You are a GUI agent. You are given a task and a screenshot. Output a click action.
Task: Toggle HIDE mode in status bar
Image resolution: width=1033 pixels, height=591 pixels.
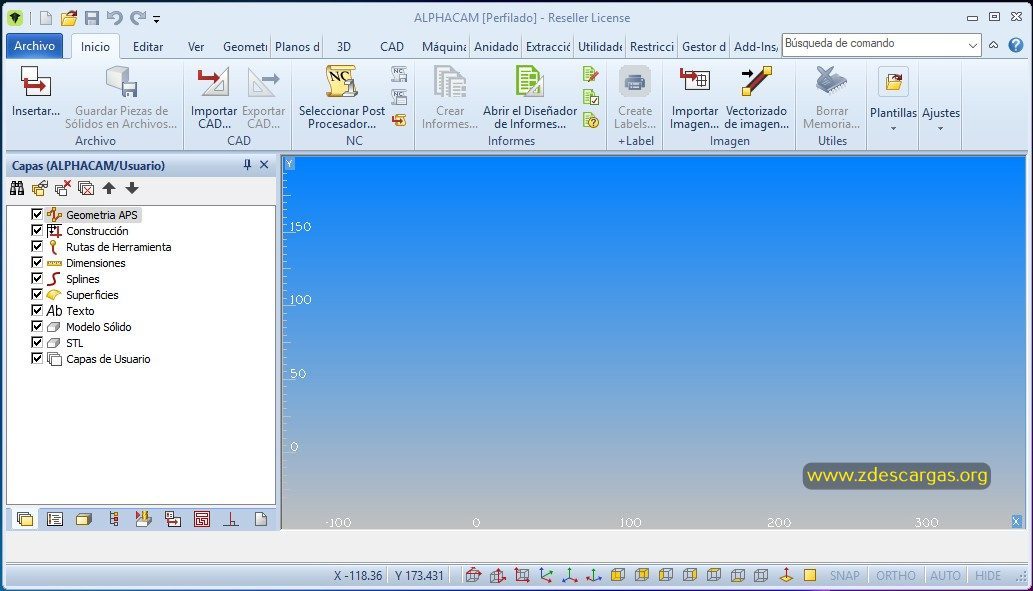click(988, 575)
